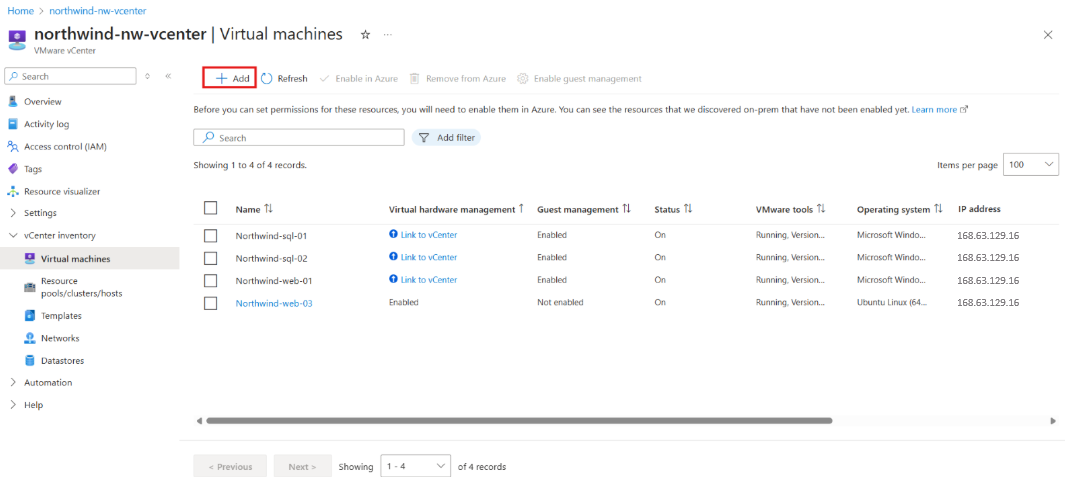Open Tags in the sidebar

33,169
